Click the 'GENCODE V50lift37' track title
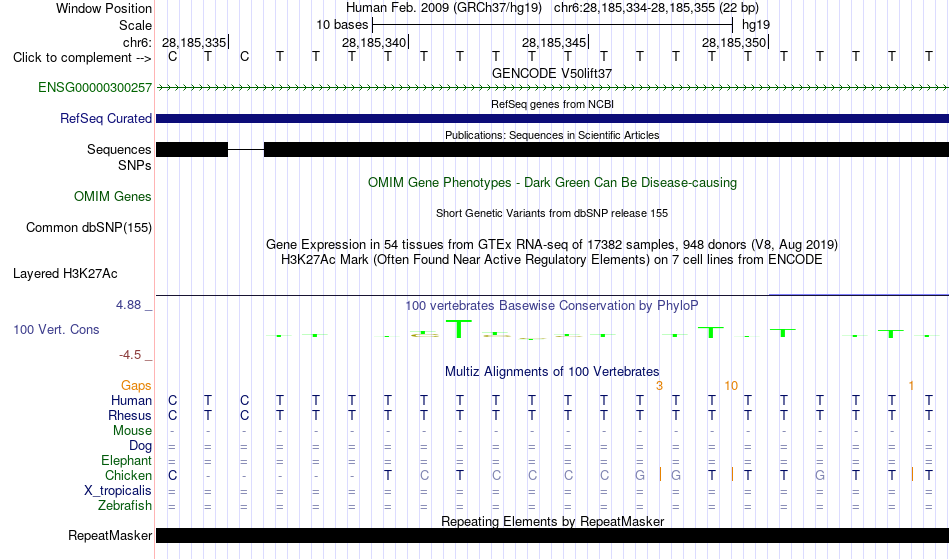Screen dimensions: 950x559 click(552, 73)
